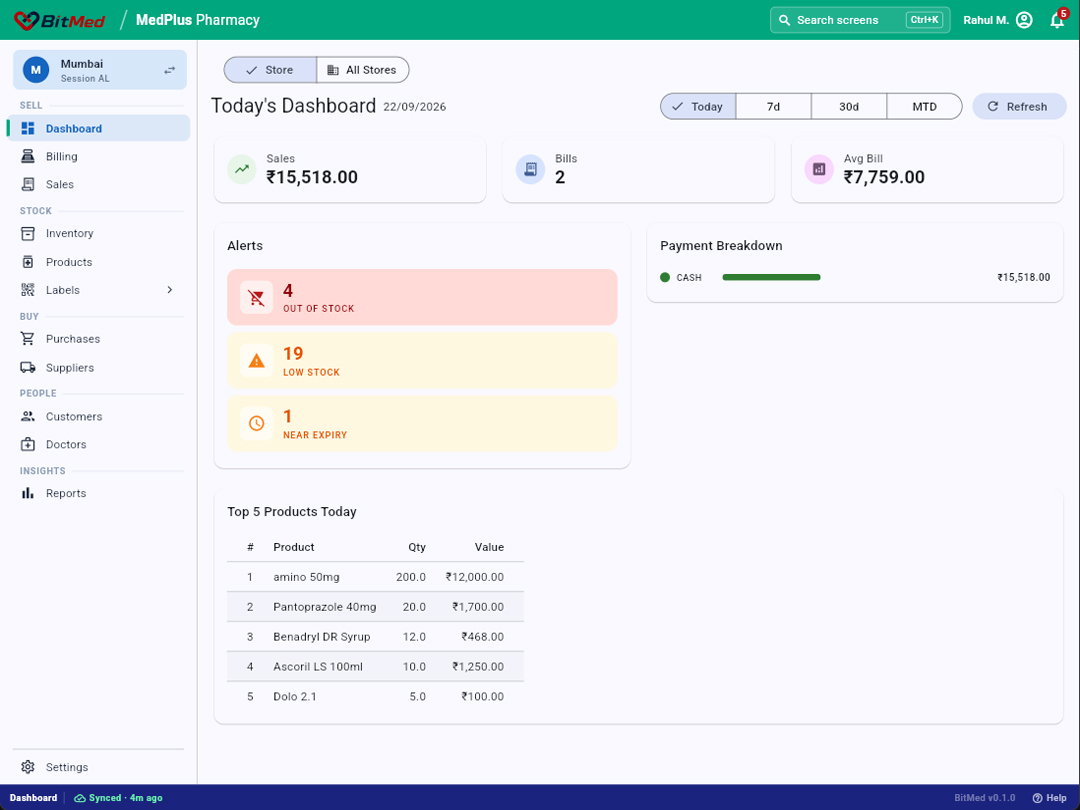The image size is (1080, 810).
Task: Click the Reports bar chart icon
Action: click(x=28, y=493)
